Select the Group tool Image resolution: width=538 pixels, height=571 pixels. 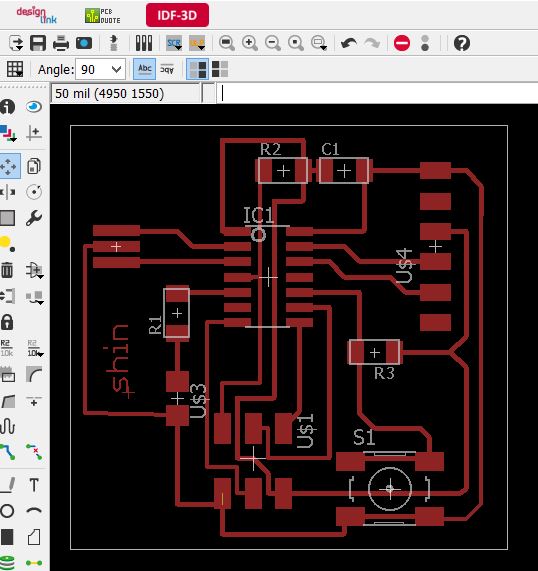point(7,218)
